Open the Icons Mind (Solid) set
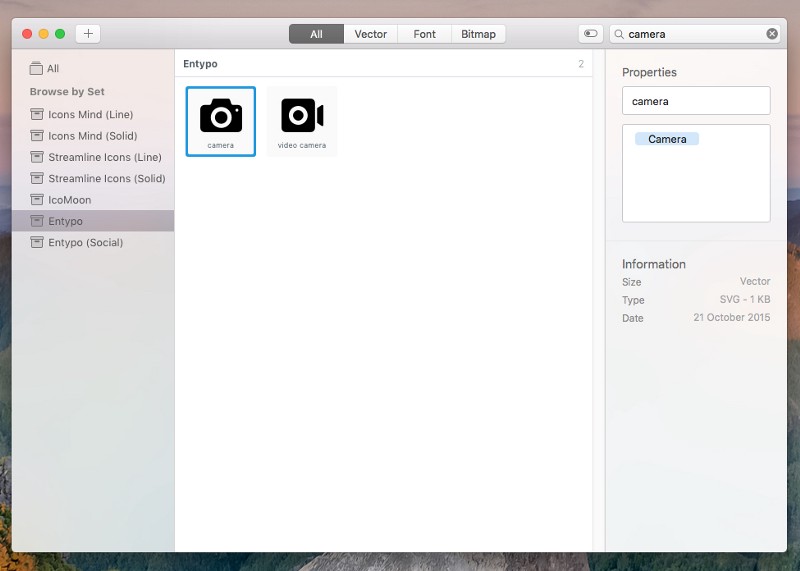Screen dimensions: 800x571 point(92,136)
